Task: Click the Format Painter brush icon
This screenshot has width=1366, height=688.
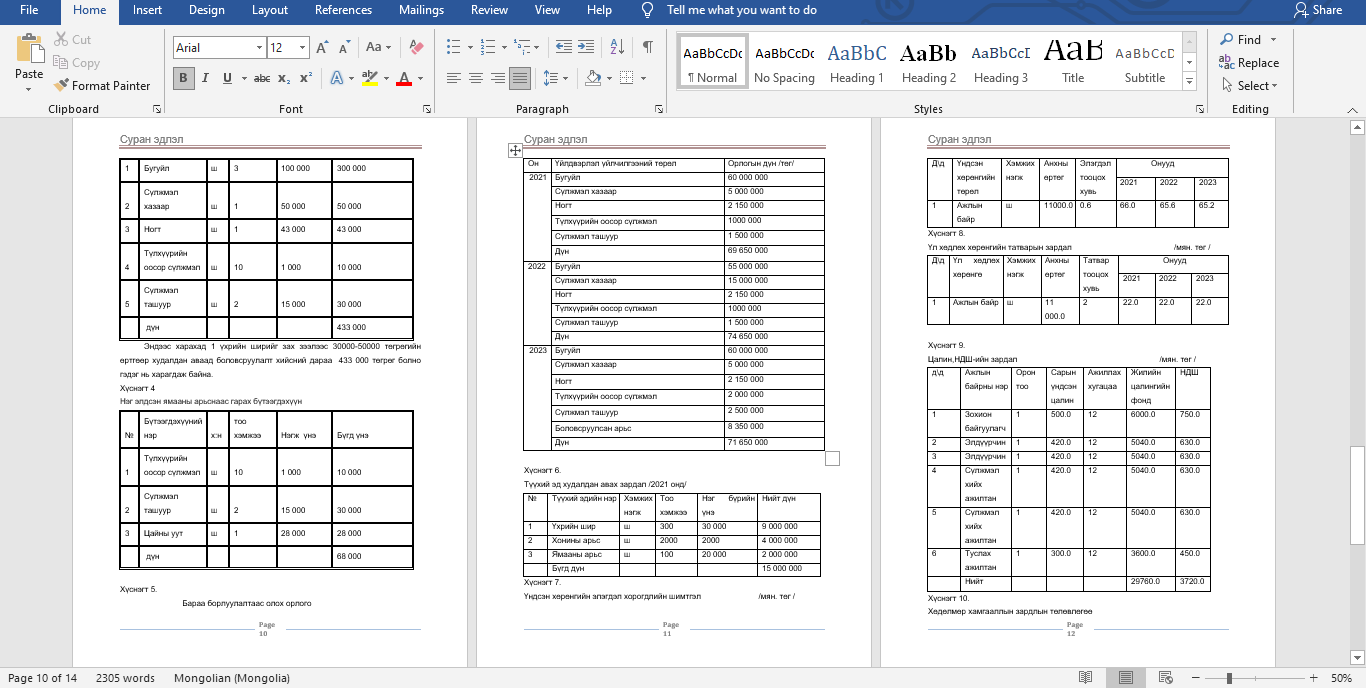Action: (x=62, y=86)
